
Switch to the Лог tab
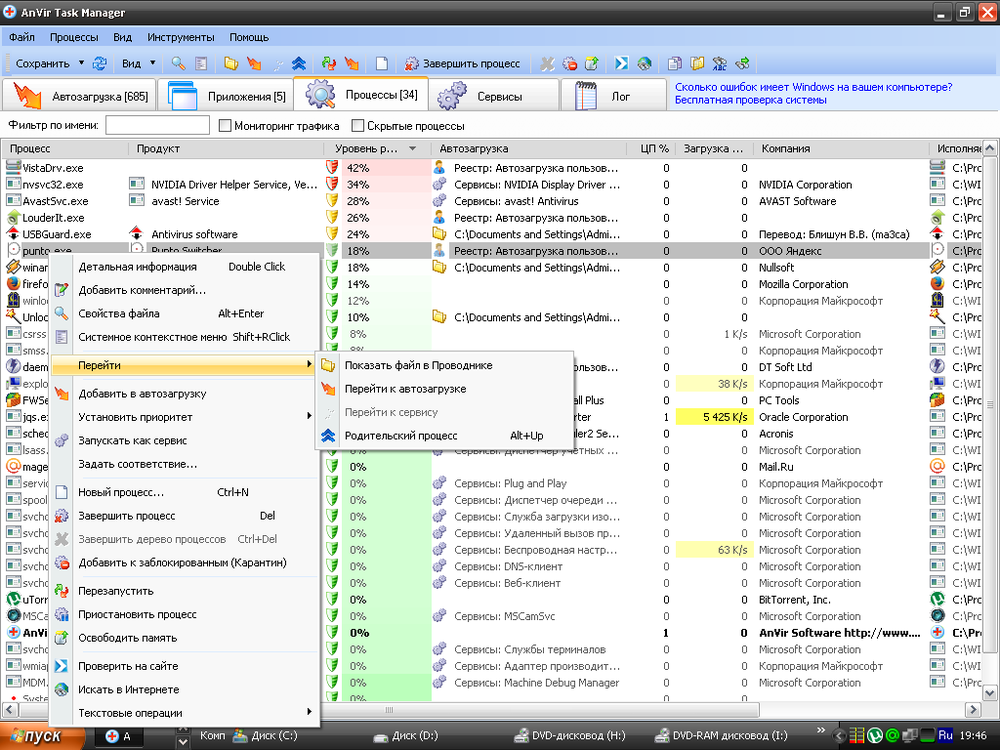coord(614,96)
